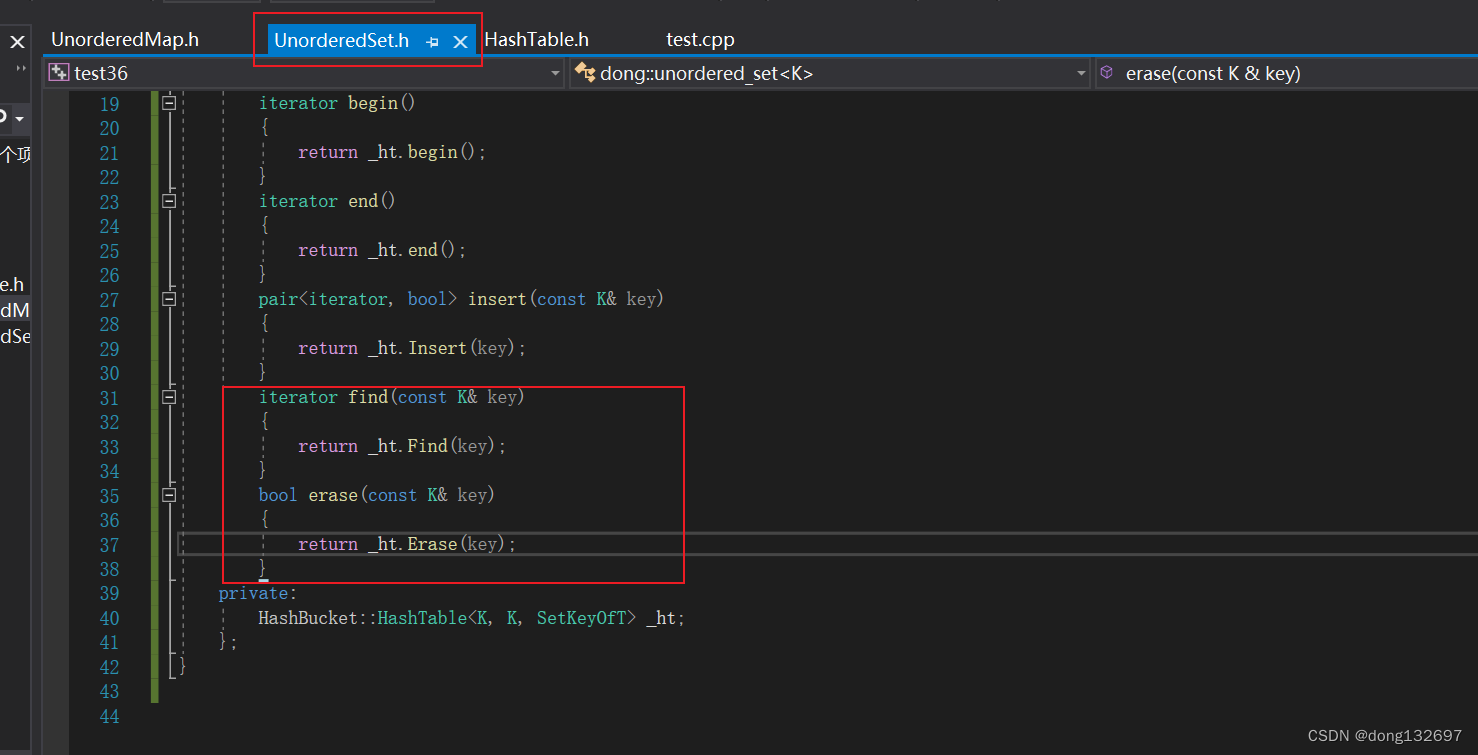
Task: Click the class icon beside dong::unordered_set<K>
Action: pos(585,73)
